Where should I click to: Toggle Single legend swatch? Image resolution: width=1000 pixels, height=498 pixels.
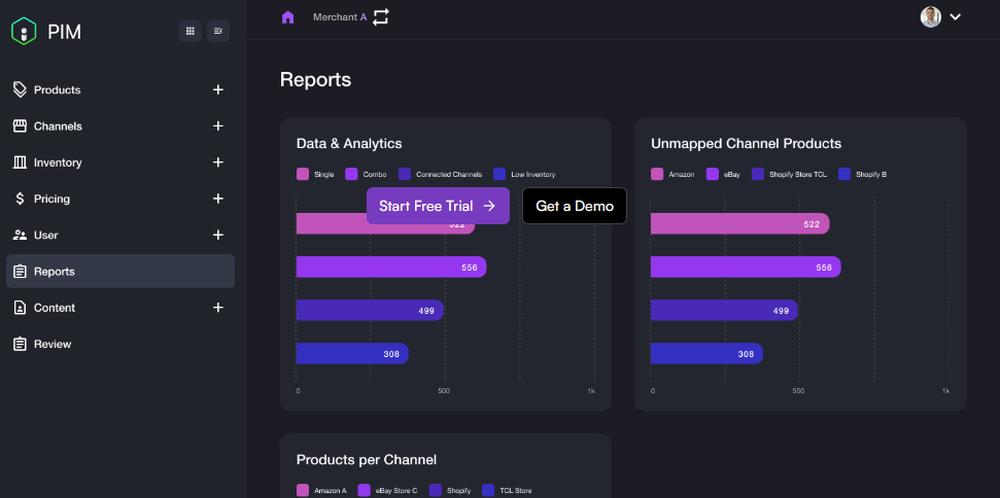302,174
